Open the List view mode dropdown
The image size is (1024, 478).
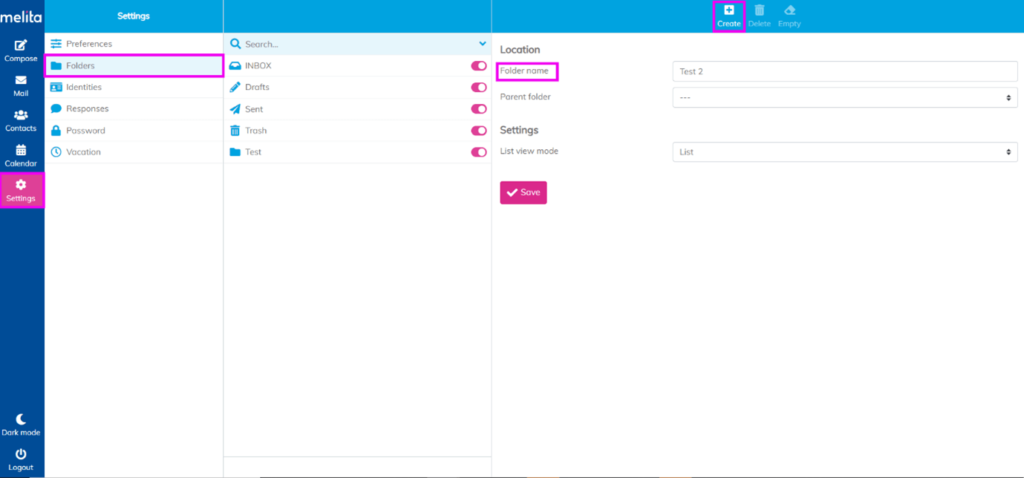[845, 152]
